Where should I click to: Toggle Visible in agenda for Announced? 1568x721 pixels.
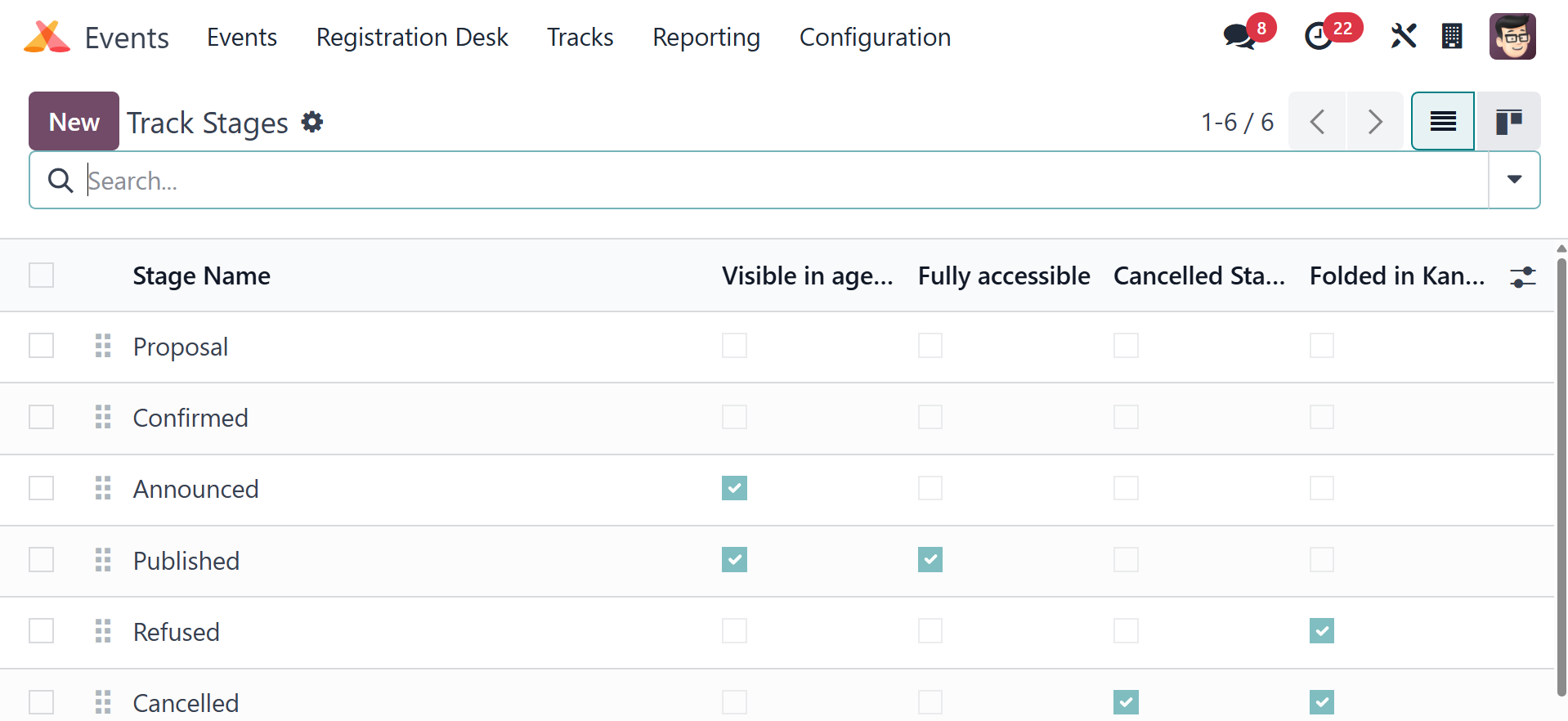coord(734,489)
